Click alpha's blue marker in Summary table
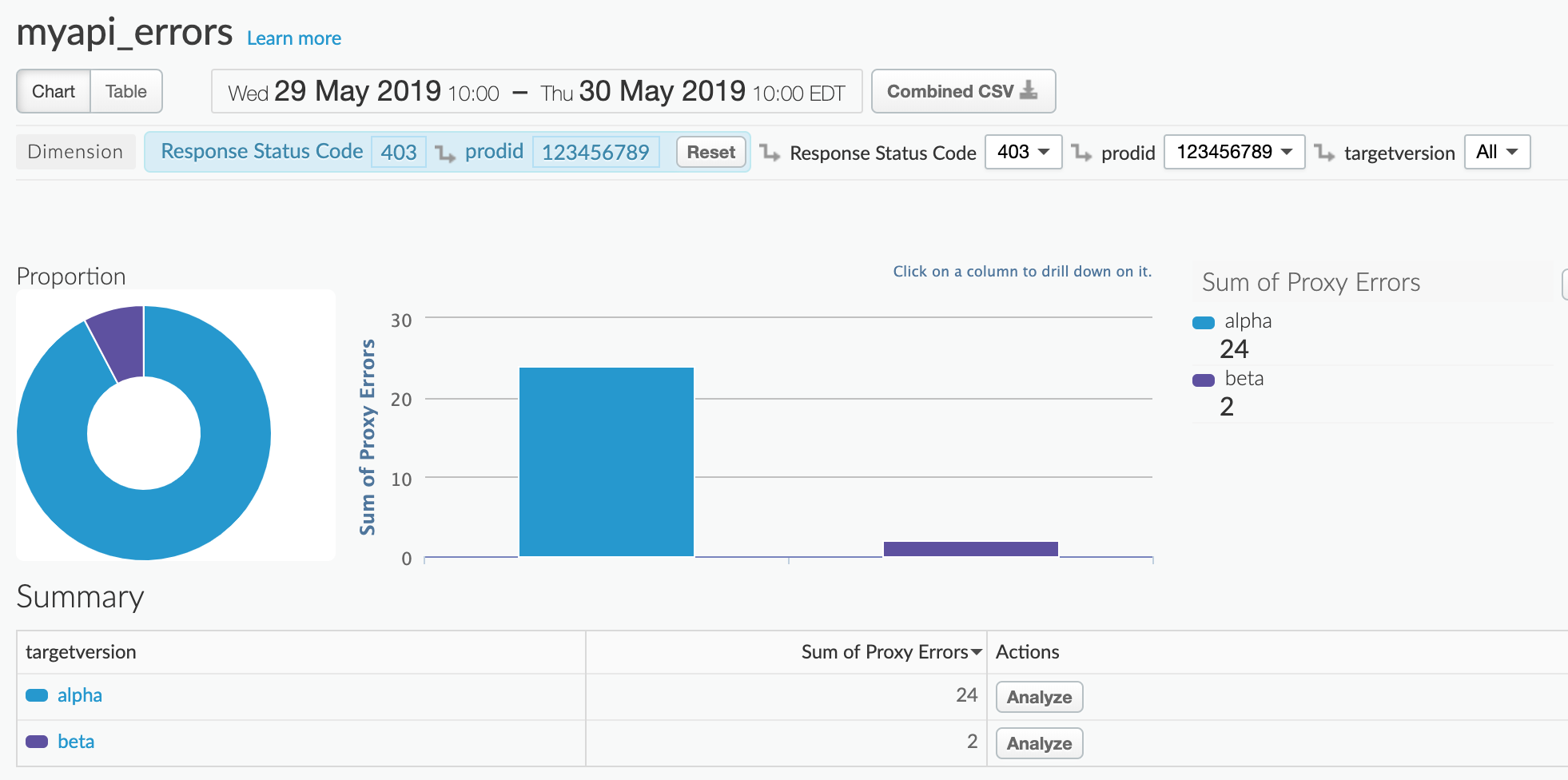 pos(37,695)
